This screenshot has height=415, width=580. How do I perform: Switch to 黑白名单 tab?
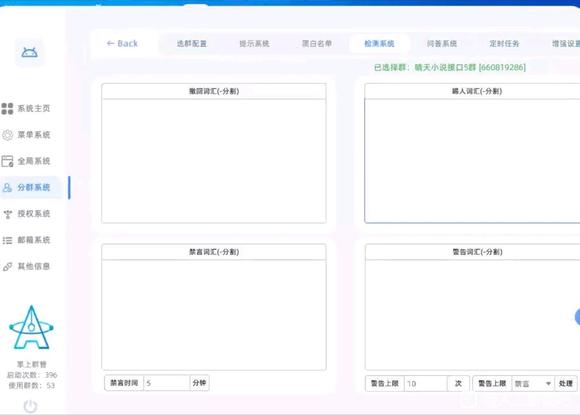tap(317, 44)
